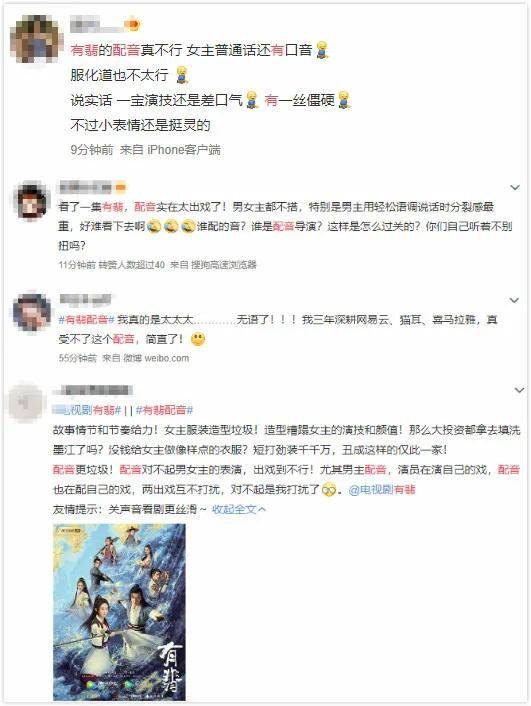
Task: Click the smiley emoji after 简直了
Action: pos(198,339)
